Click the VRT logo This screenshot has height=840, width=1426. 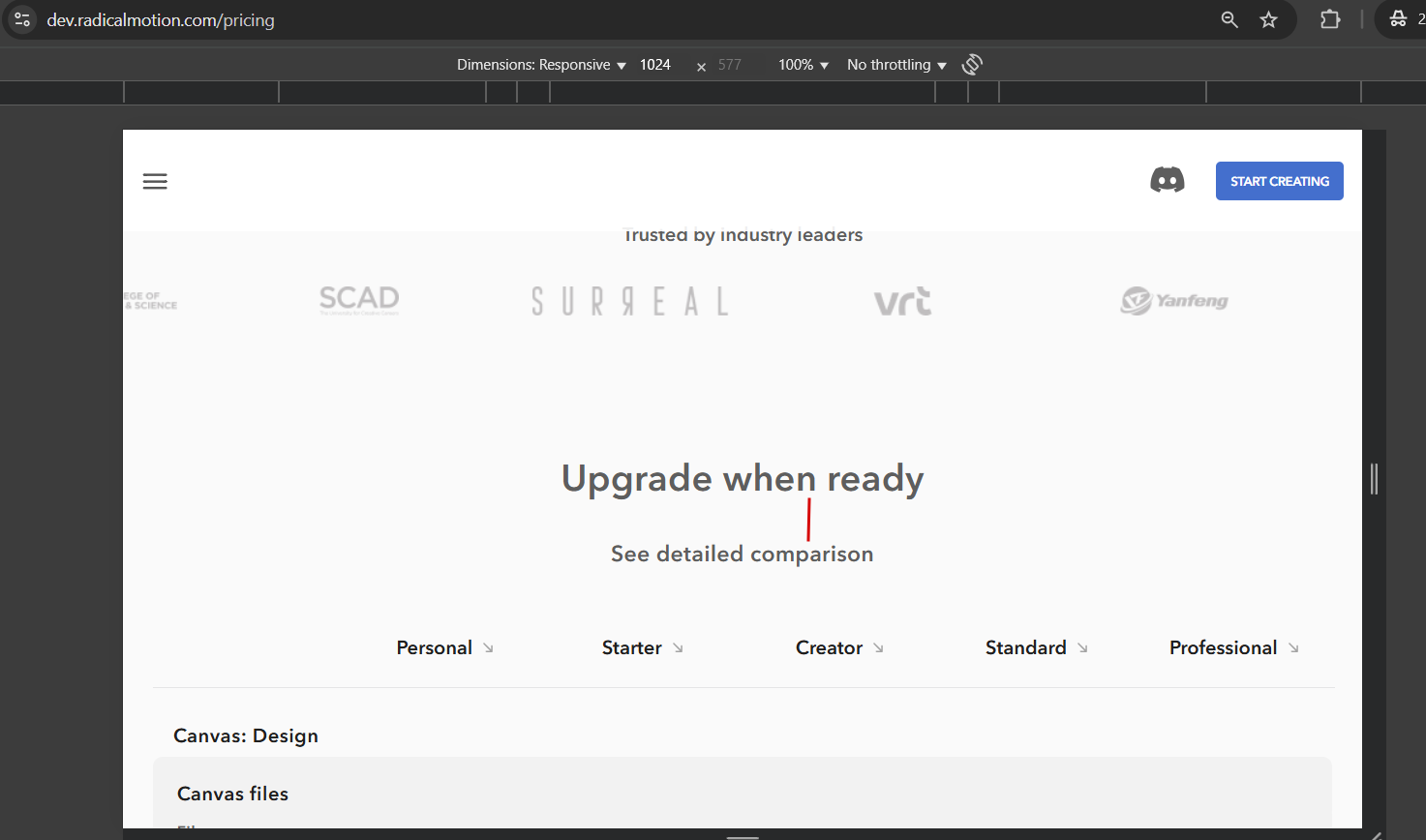(902, 301)
